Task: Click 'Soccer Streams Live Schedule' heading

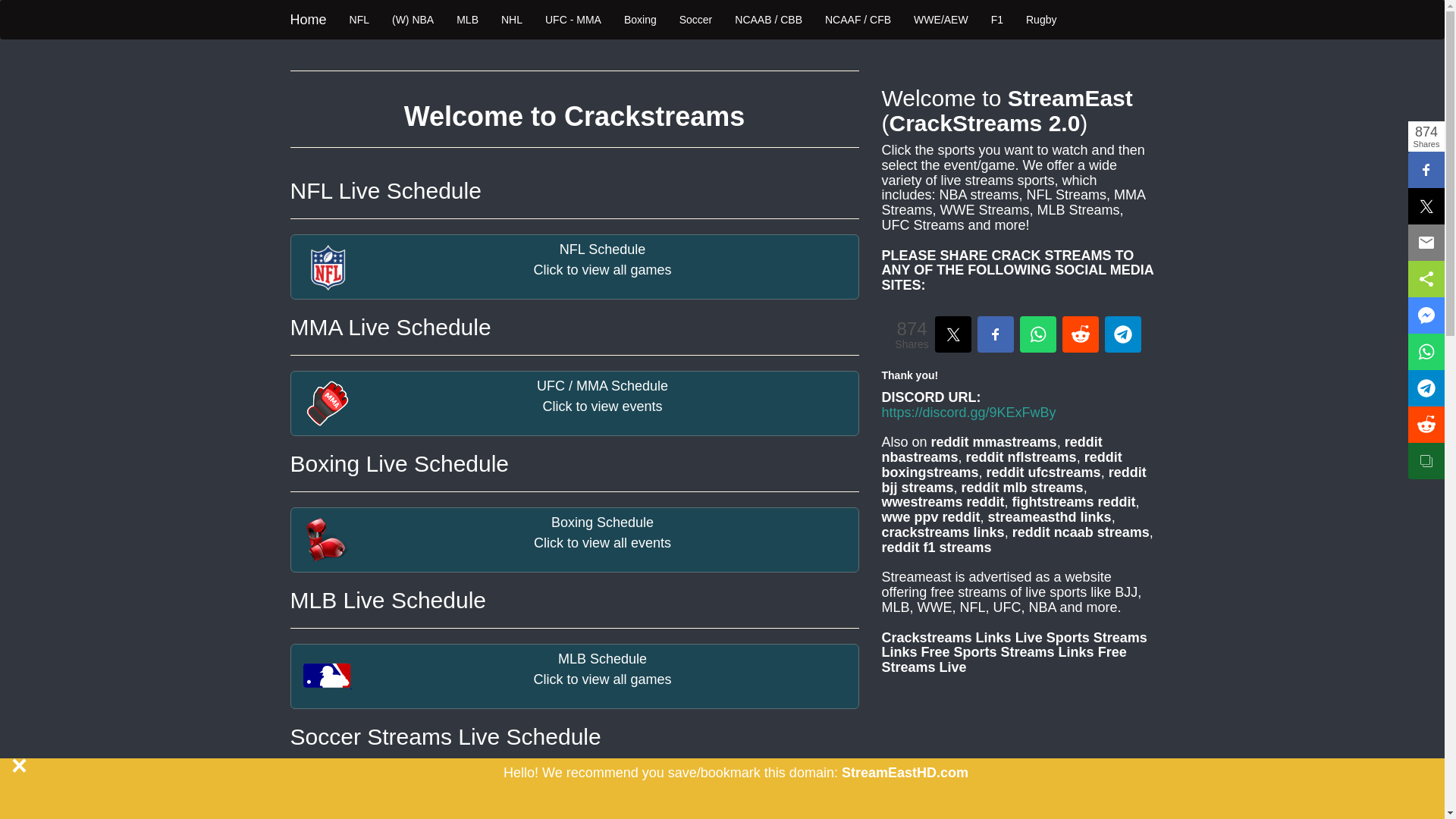Action: point(445,737)
